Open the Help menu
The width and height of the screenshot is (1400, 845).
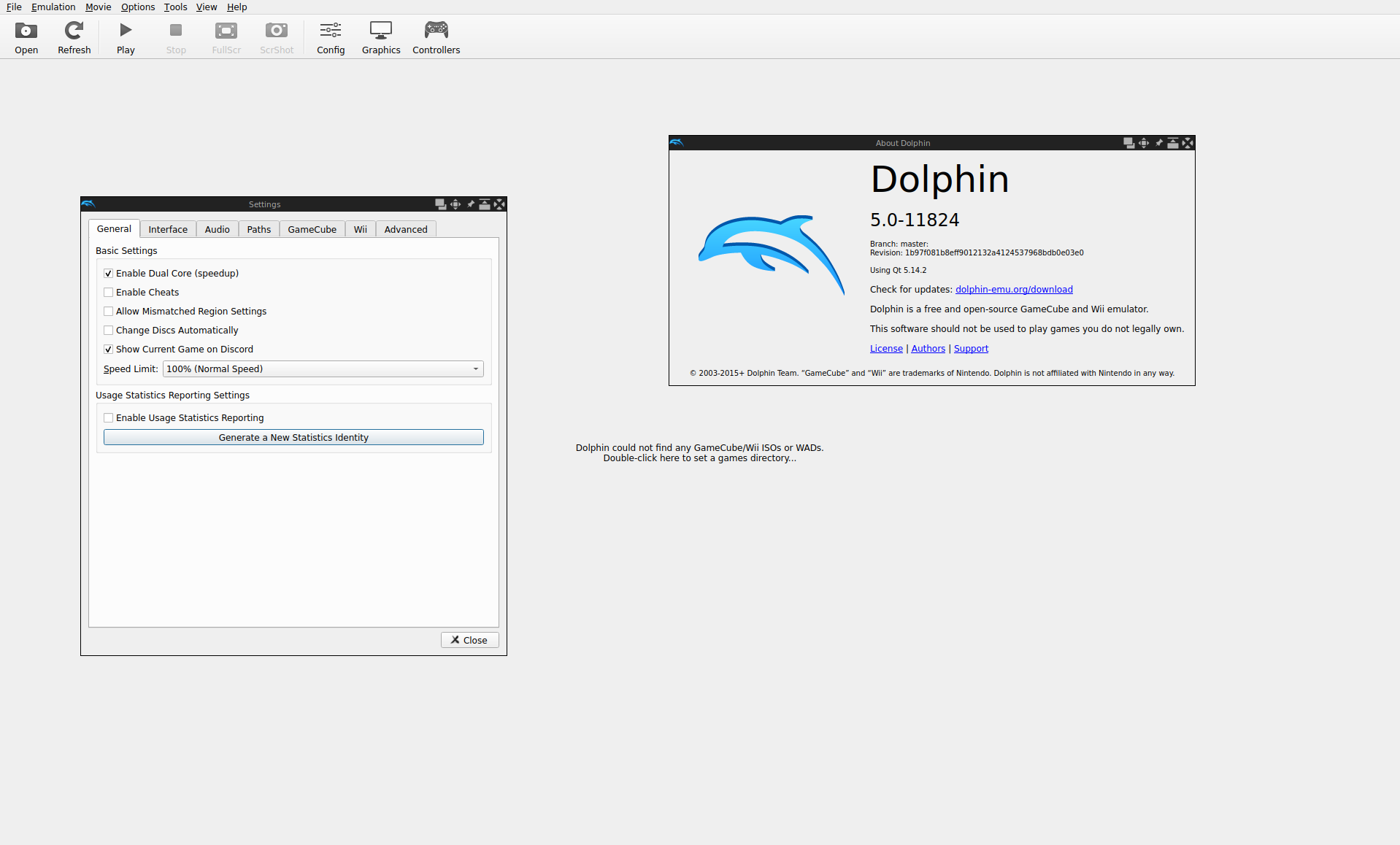(236, 7)
